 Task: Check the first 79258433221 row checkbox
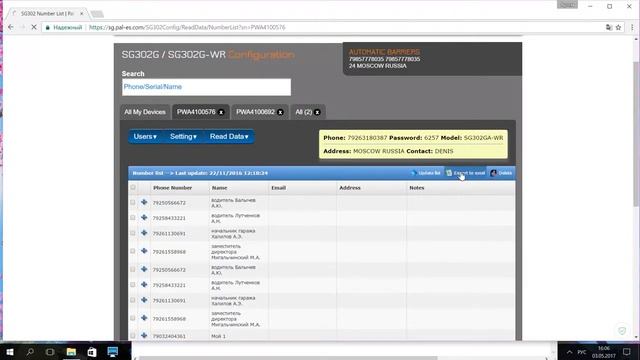pos(133,218)
